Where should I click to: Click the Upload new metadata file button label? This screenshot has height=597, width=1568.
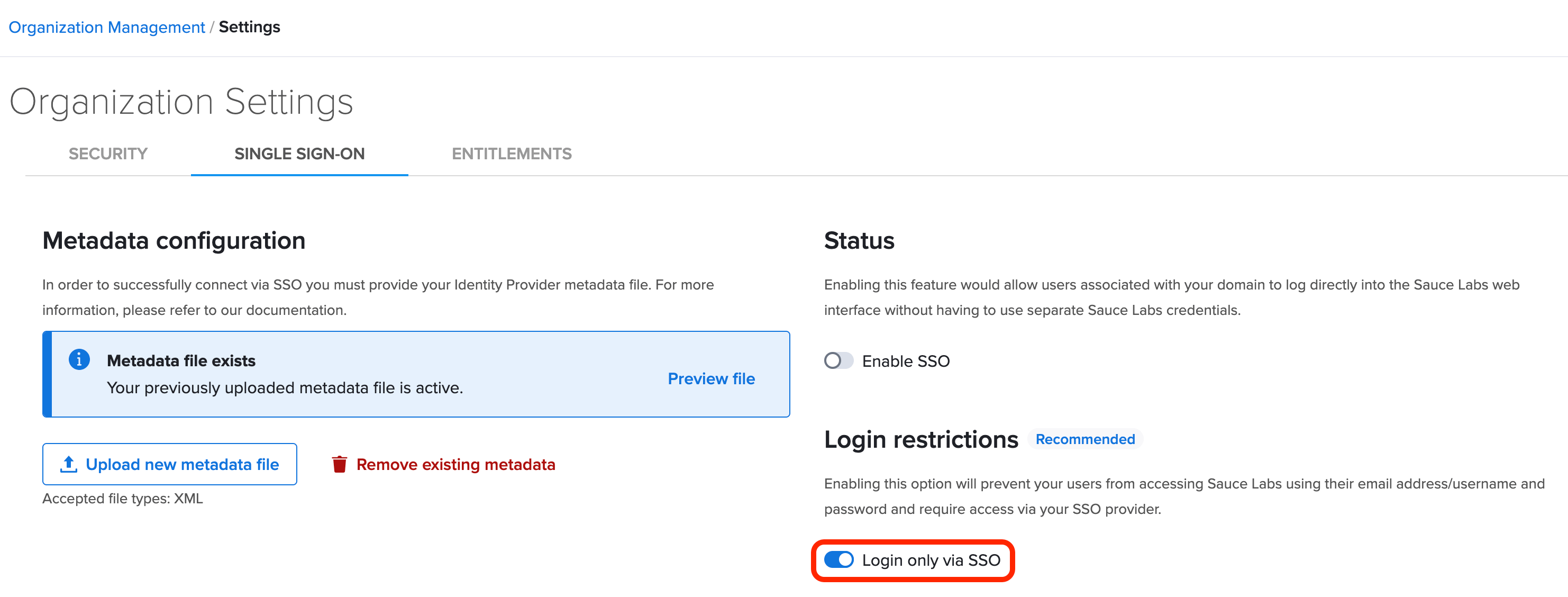182,464
